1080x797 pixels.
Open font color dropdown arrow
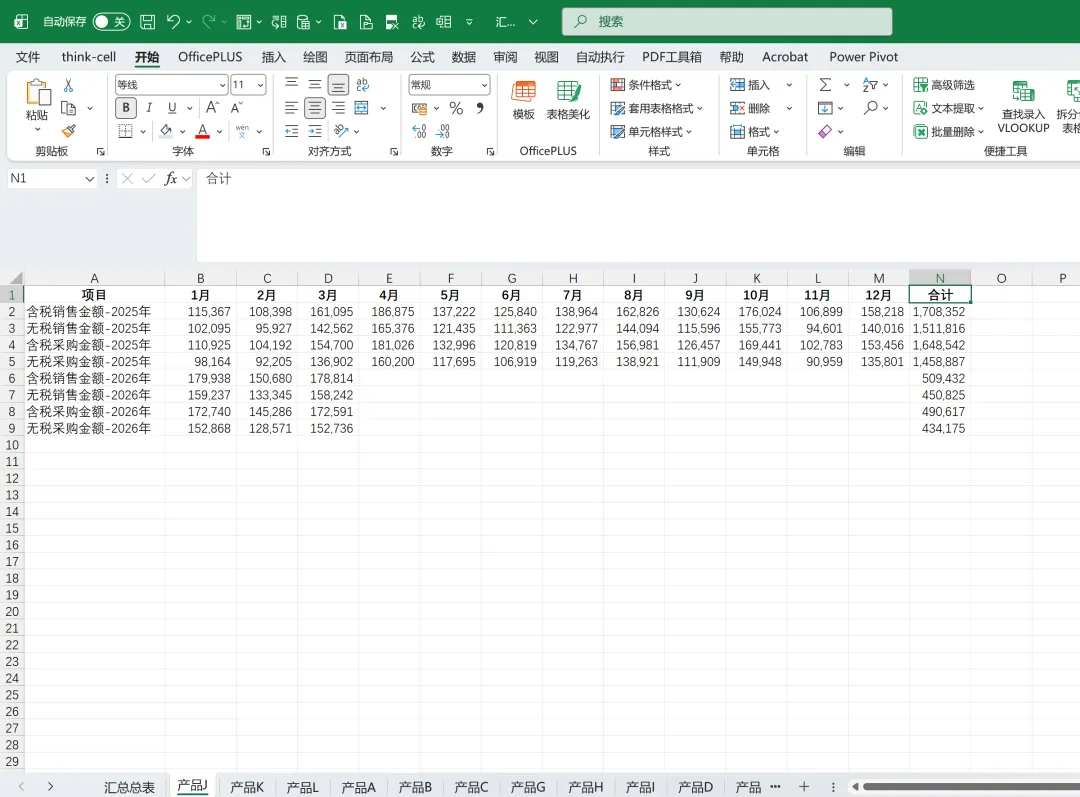coord(220,131)
